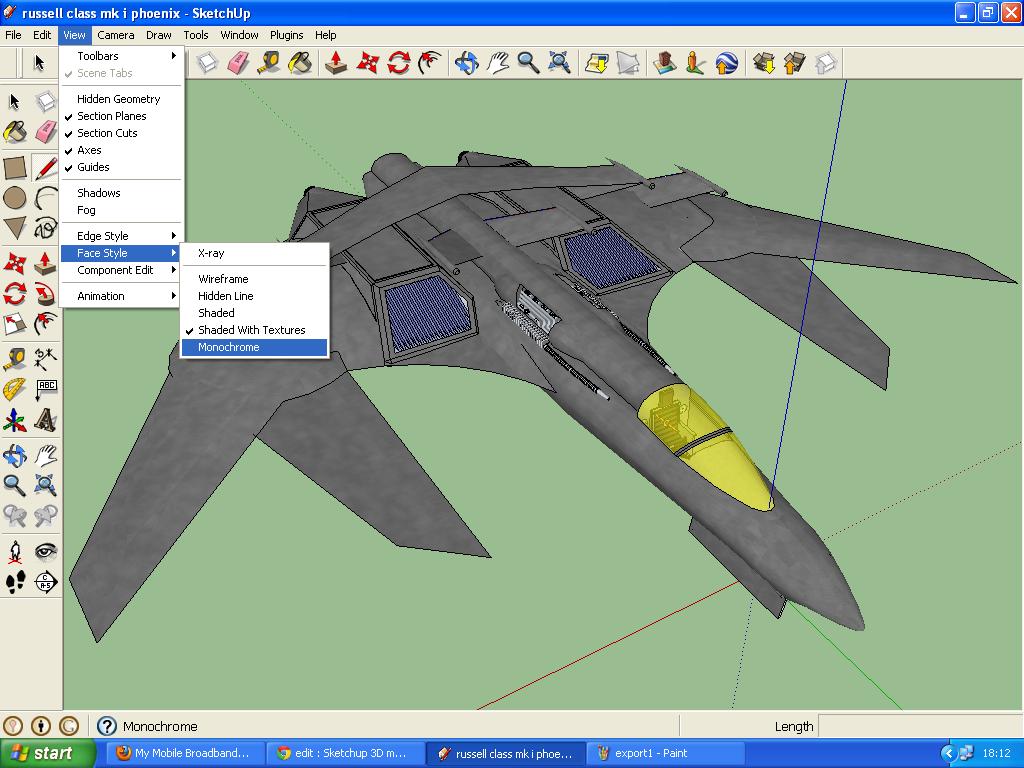Select the Paint Bucket tool in left toolbar

(x=14, y=131)
